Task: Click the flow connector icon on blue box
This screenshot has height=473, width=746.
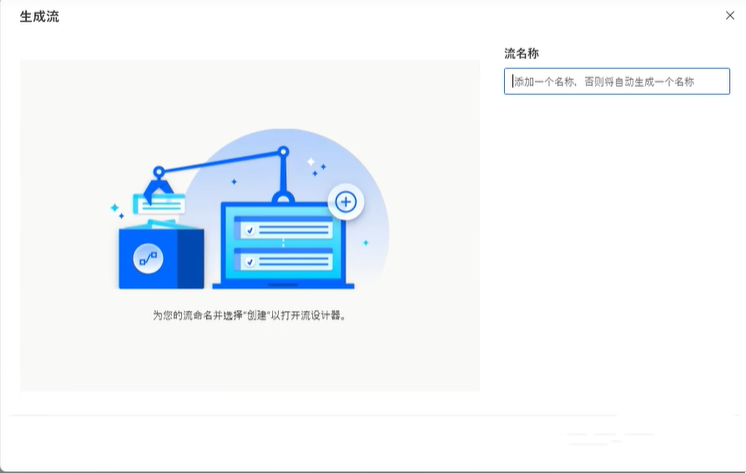Action: (x=148, y=259)
